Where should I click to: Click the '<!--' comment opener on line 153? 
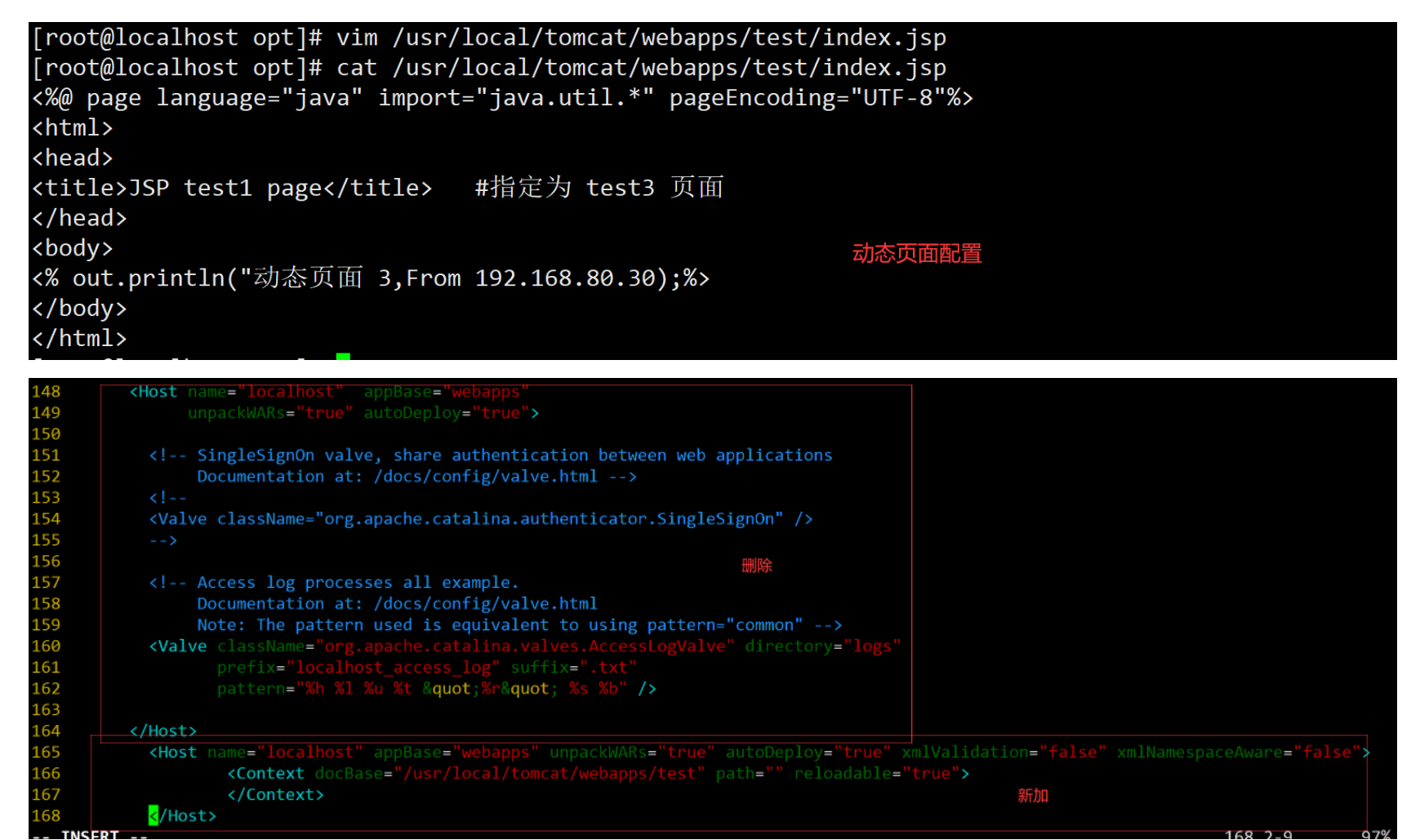point(167,498)
